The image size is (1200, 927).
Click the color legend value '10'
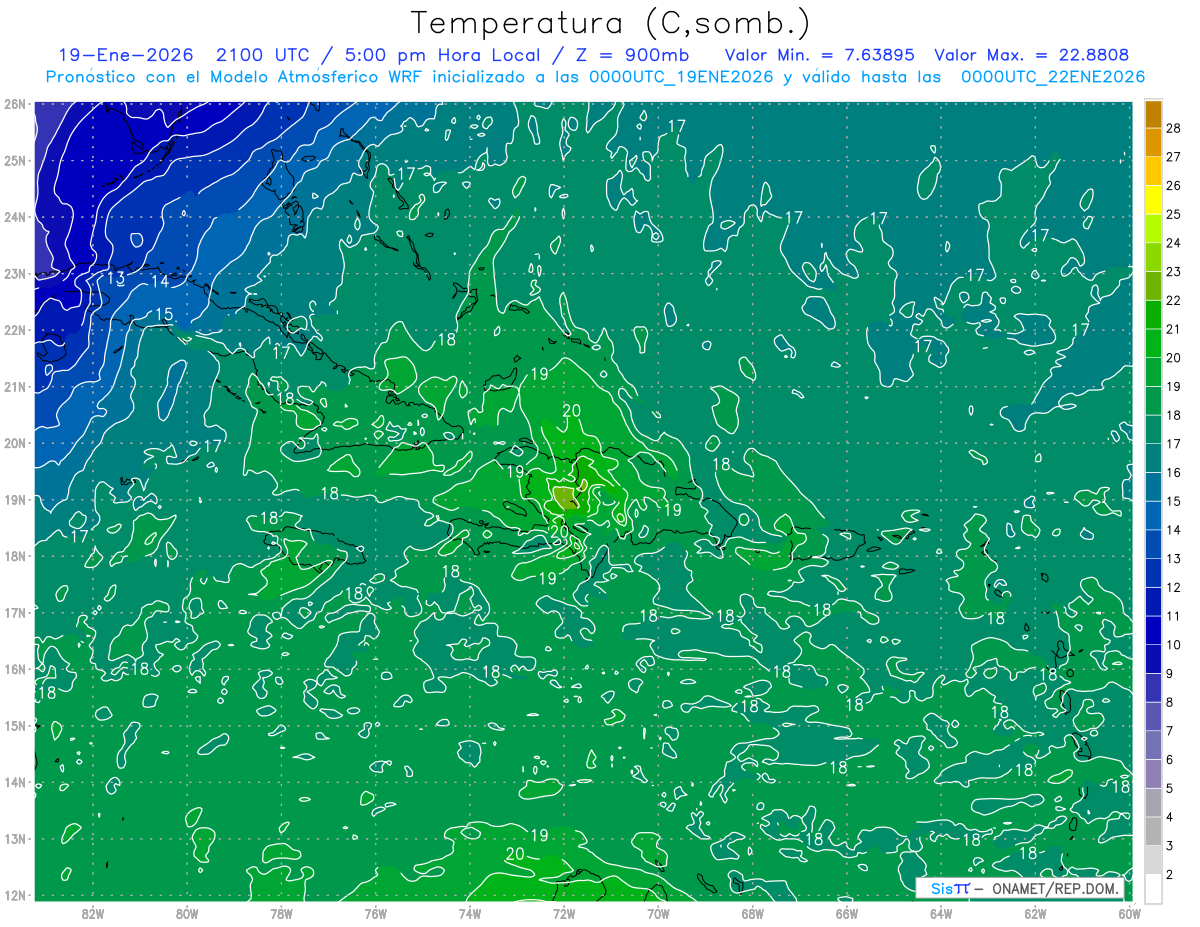(1174, 645)
